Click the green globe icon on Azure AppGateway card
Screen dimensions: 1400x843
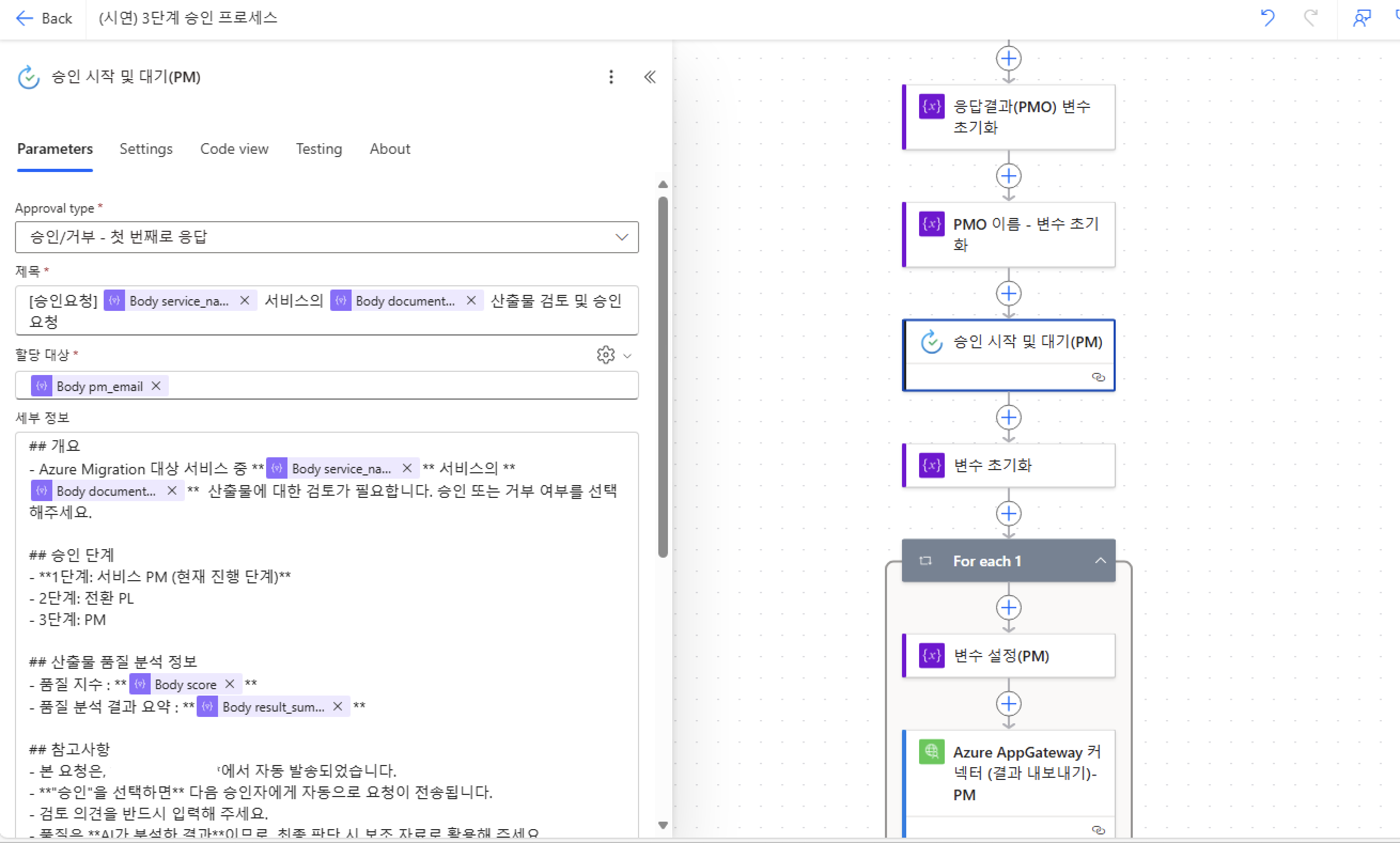931,752
